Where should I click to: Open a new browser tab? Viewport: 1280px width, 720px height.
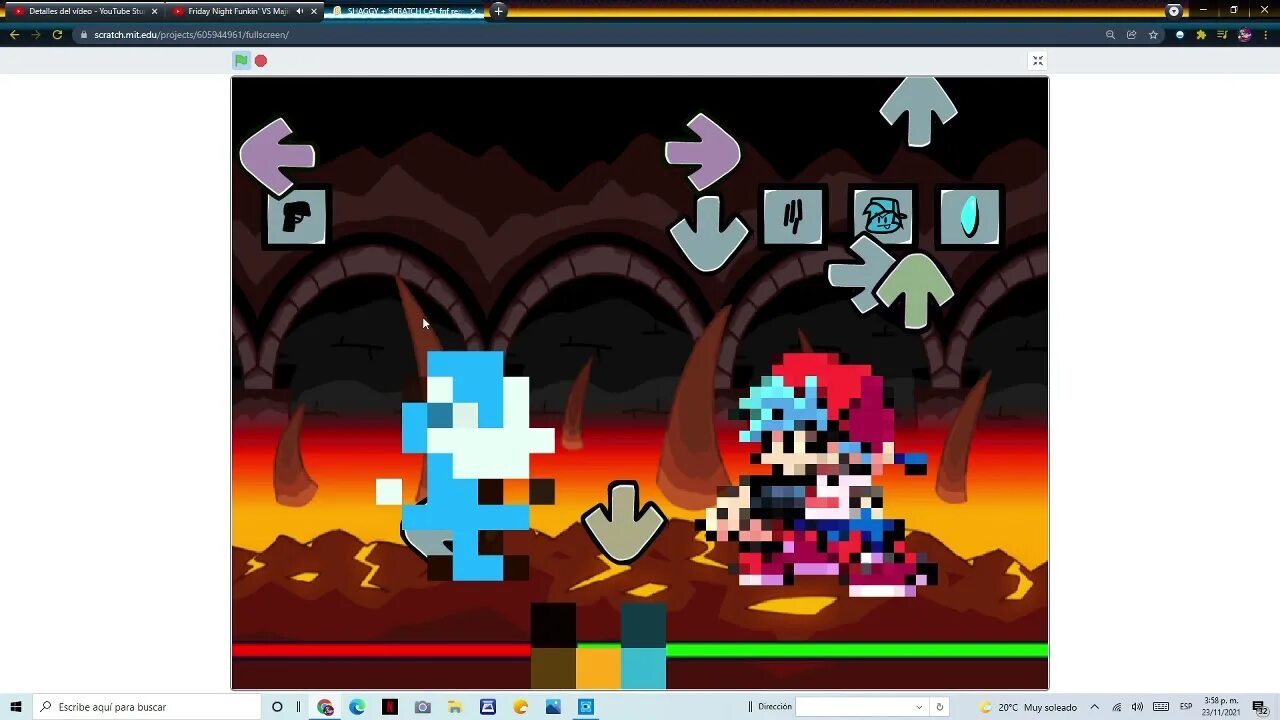pos(498,11)
